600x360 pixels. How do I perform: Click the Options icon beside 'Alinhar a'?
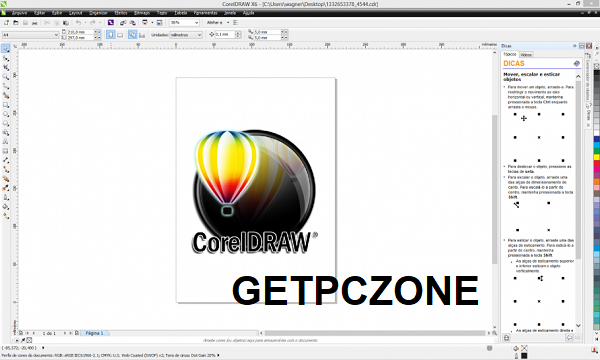[x=236, y=23]
